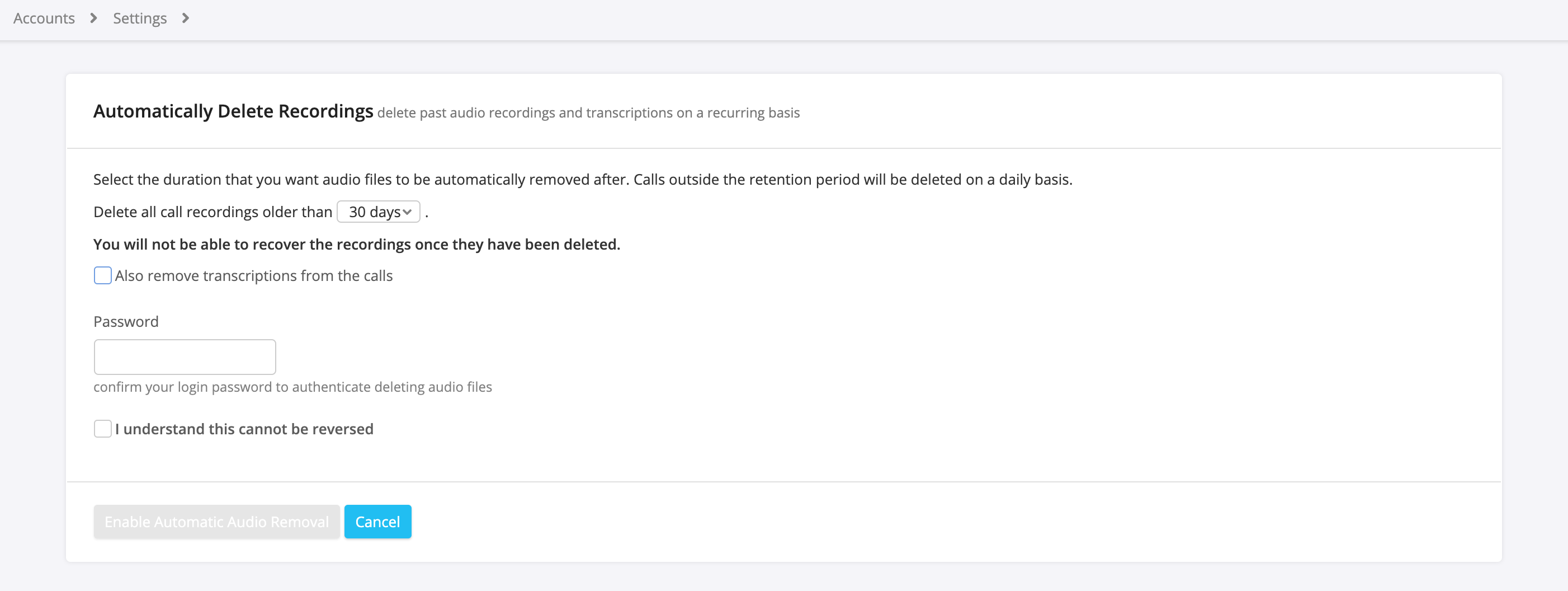1568x591 pixels.
Task: Focus the Password input field
Action: coord(185,357)
